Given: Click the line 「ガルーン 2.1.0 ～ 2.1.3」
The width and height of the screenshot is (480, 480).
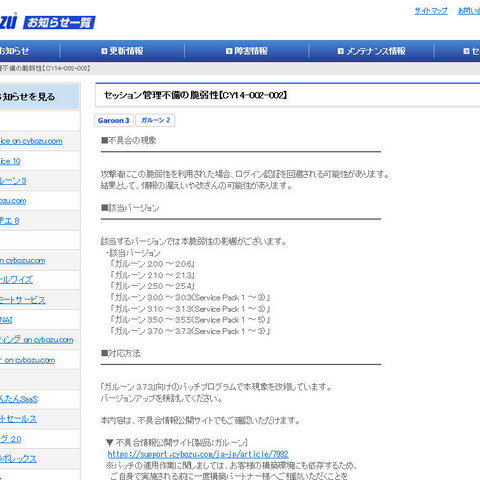Looking at the screenshot, I should (x=152, y=275).
